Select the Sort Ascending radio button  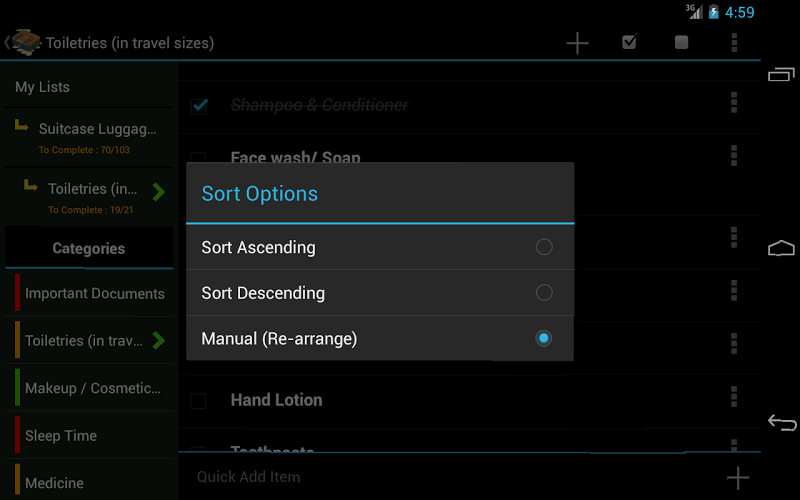[544, 247]
